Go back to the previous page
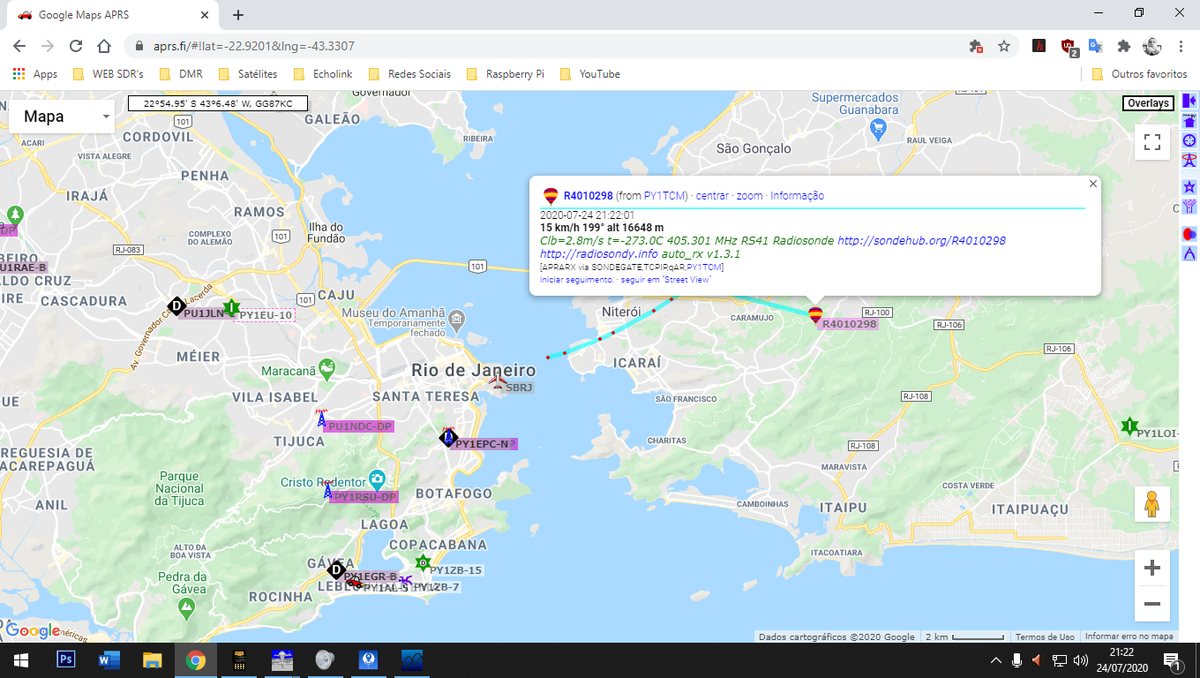The height and width of the screenshot is (678, 1200). (x=19, y=46)
